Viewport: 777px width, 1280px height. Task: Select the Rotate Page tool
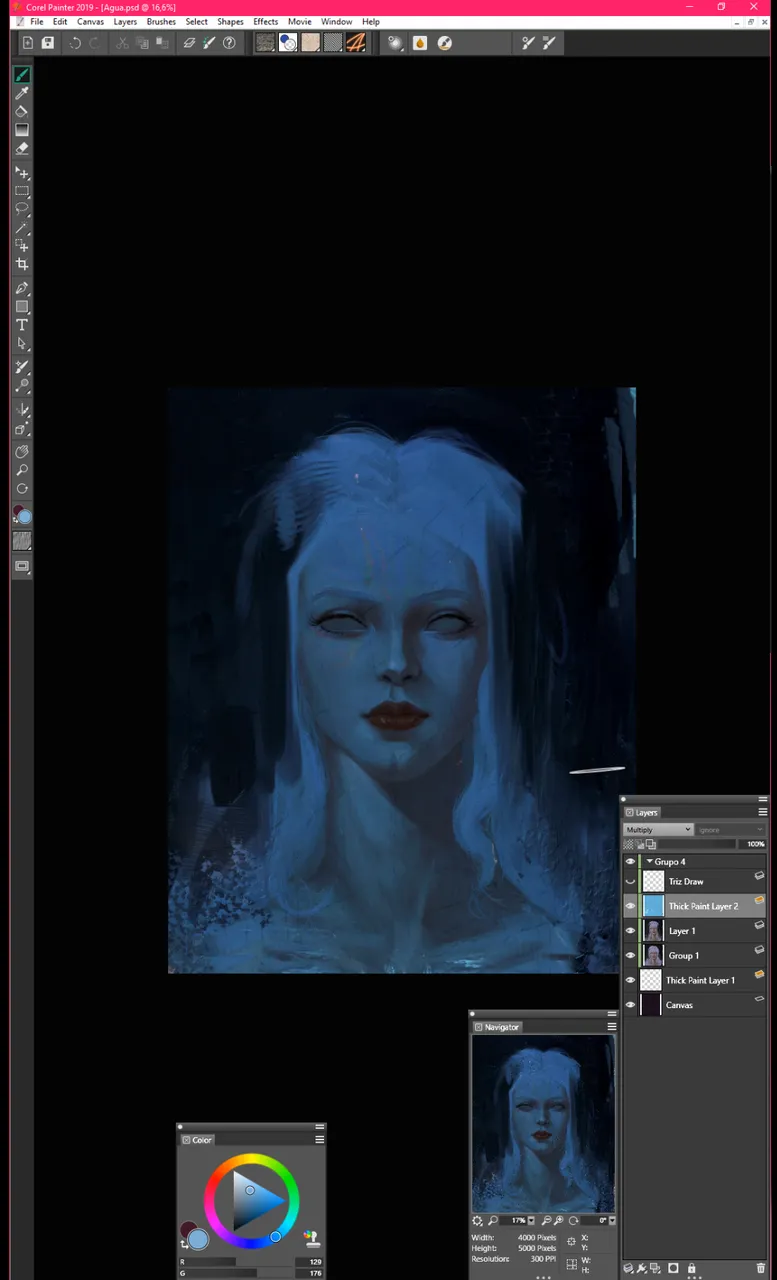click(21, 489)
